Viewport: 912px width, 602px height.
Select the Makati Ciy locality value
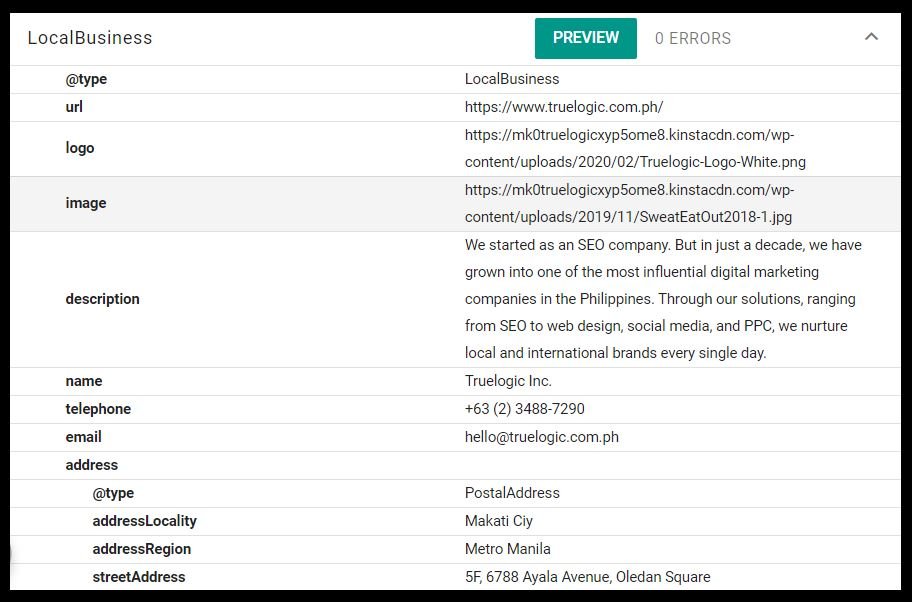[x=498, y=521]
